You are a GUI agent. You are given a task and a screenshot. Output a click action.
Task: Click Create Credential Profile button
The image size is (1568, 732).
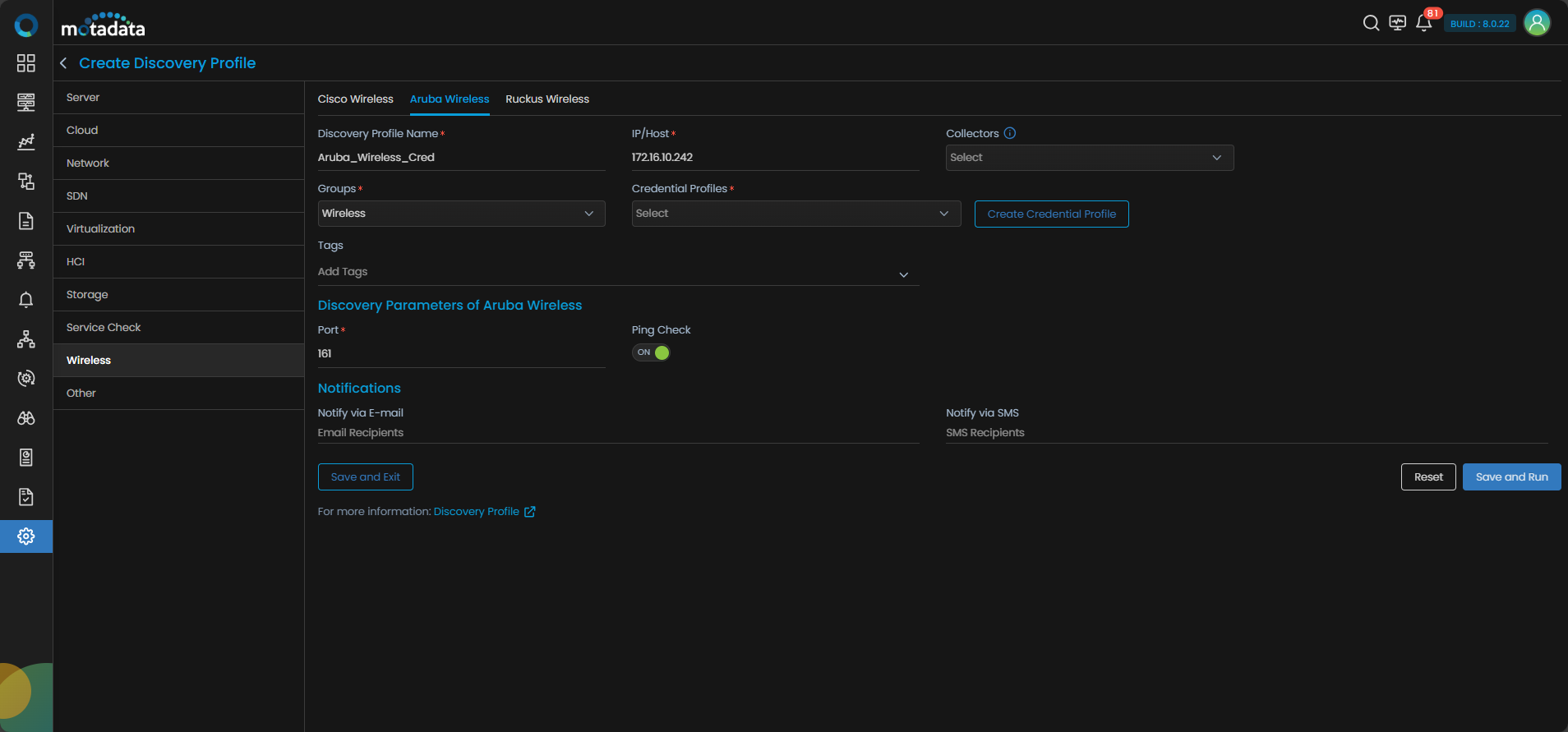(x=1051, y=214)
